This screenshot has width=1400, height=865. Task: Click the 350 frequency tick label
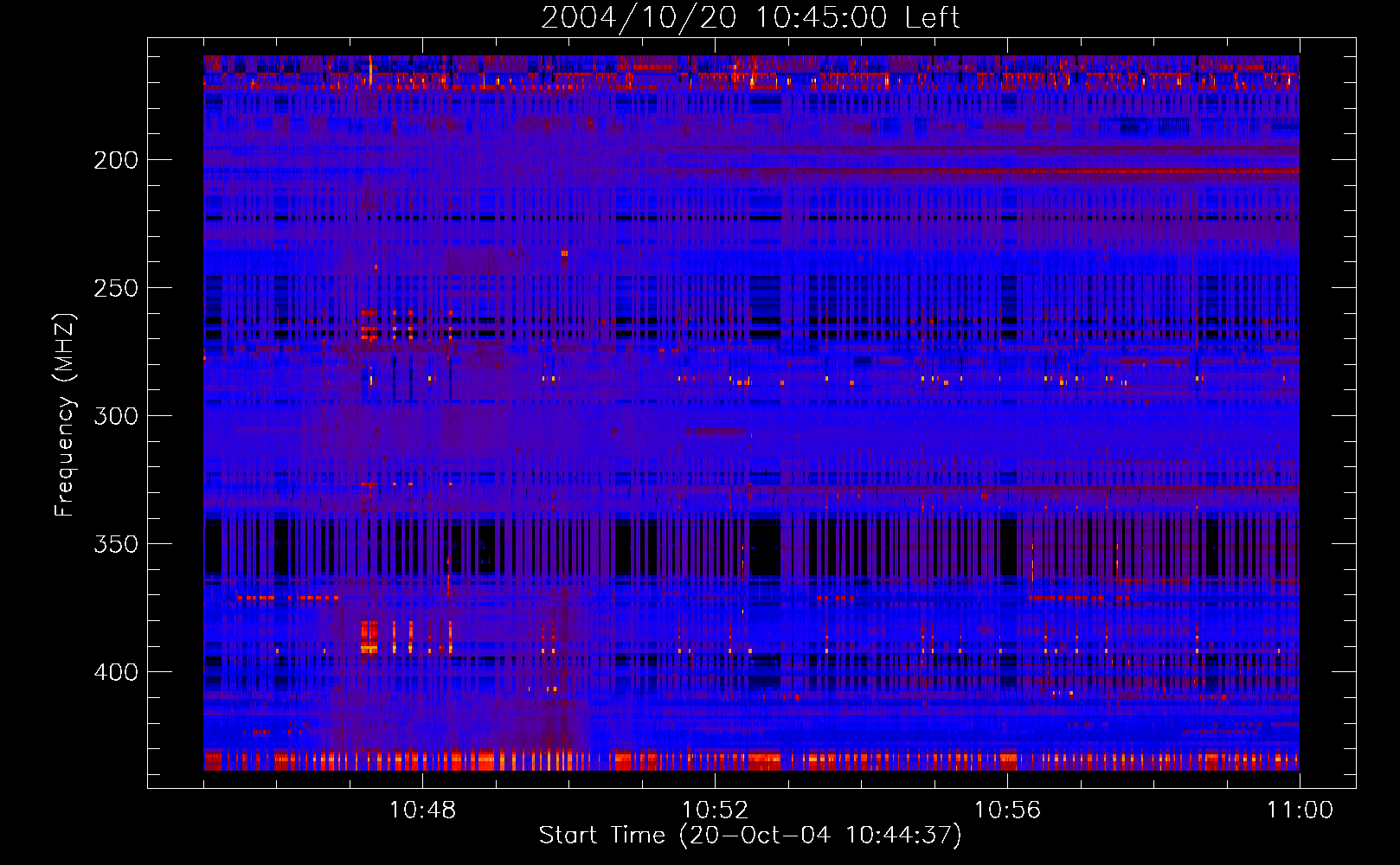tap(116, 544)
